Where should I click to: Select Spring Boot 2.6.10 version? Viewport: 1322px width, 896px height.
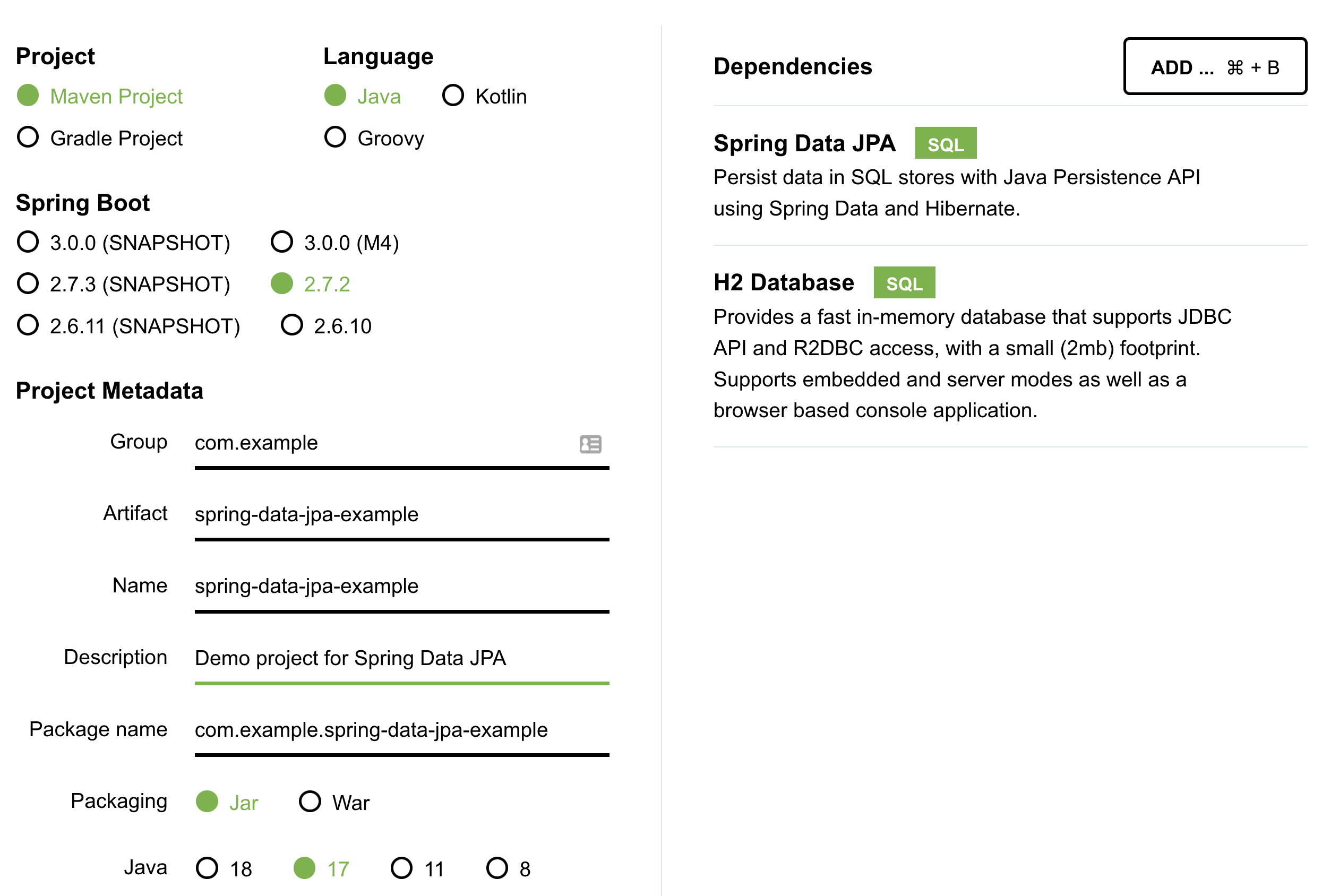[292, 325]
